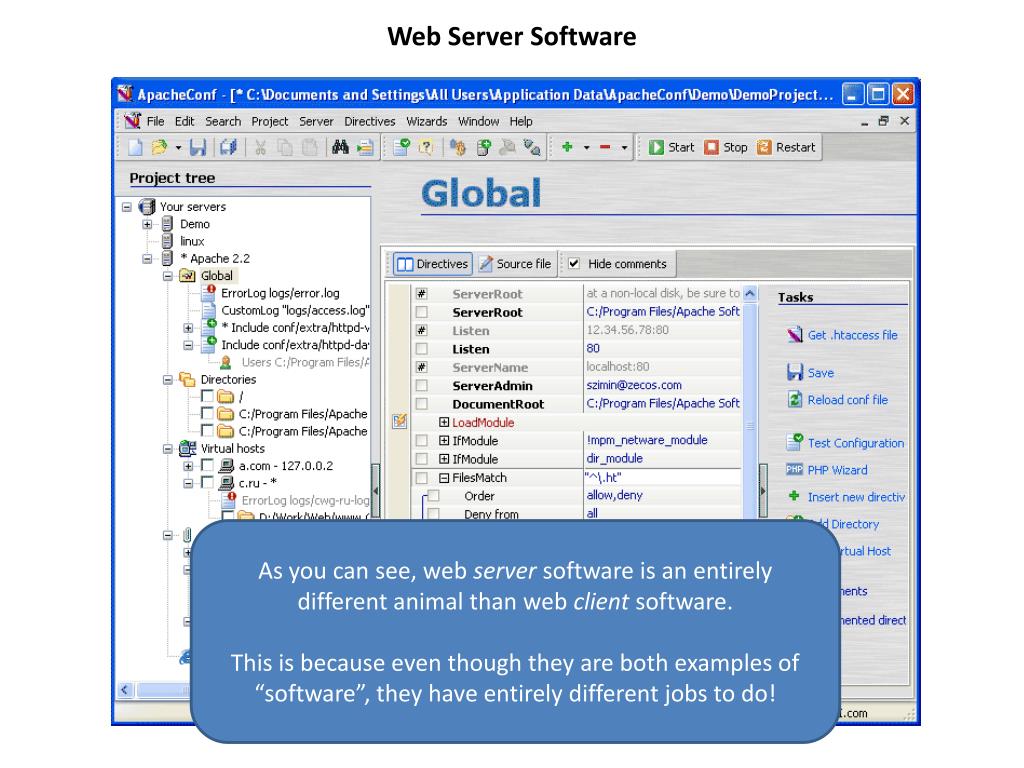Check the box for ServerRoot C:/Program Files row
This screenshot has width=1024, height=768.
point(422,312)
